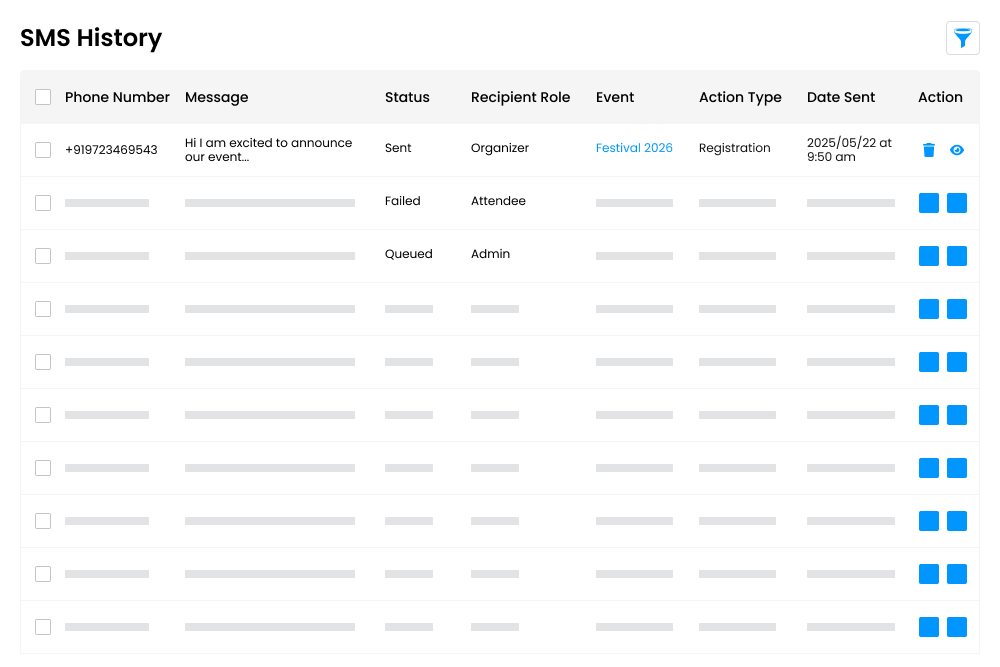This screenshot has width=1000, height=667.
Task: Check the row for phone number +919723469543
Action: pos(43,149)
